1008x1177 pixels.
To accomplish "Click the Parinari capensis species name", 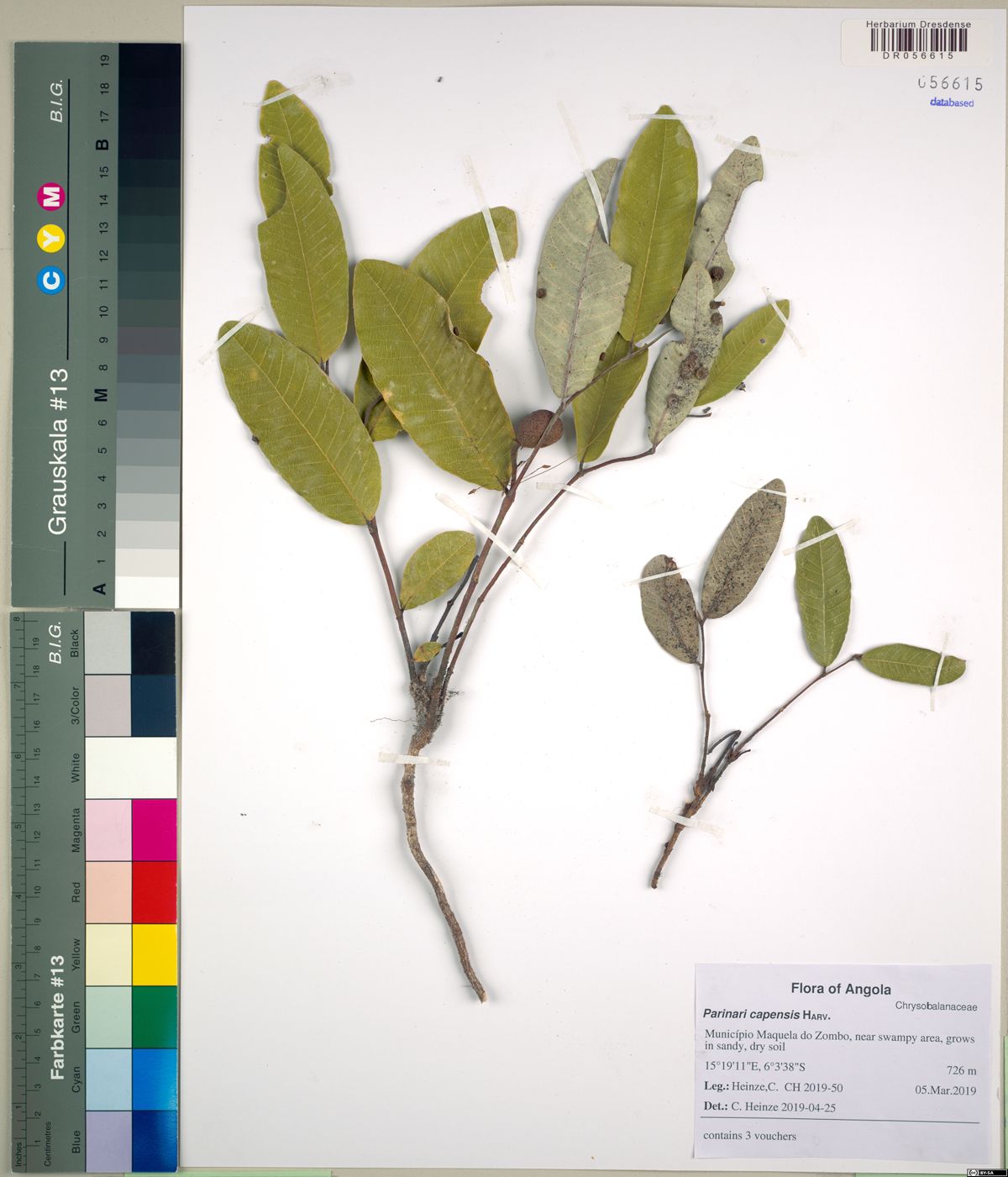I will pos(751,1014).
